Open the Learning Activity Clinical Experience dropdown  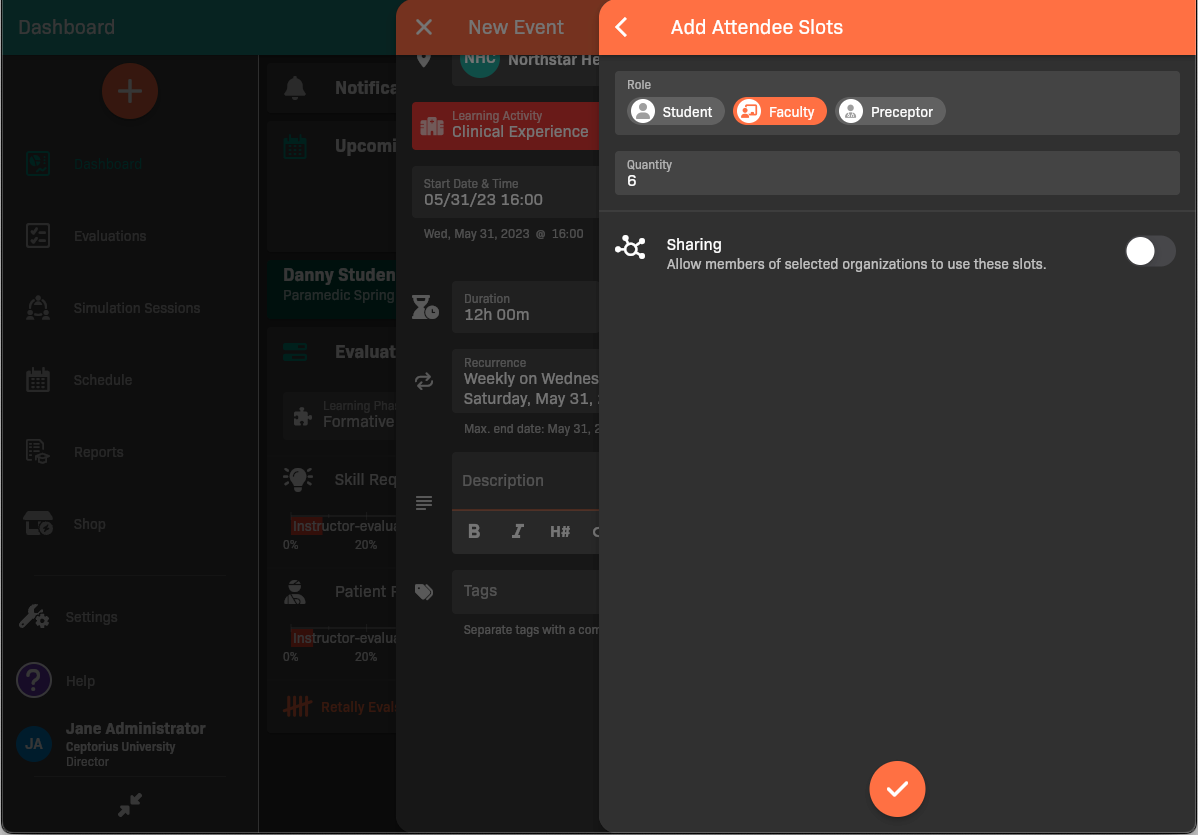click(506, 125)
